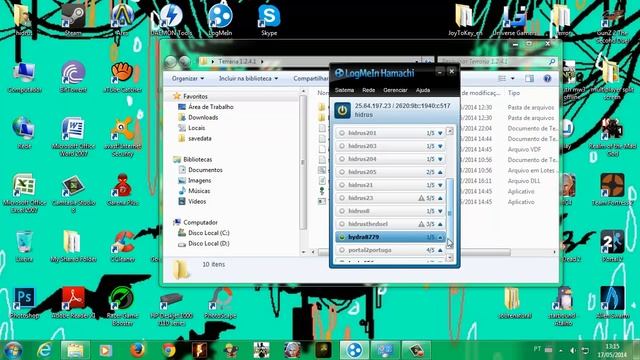Click Explorer back navigation arrow

pyautogui.click(x=171, y=62)
